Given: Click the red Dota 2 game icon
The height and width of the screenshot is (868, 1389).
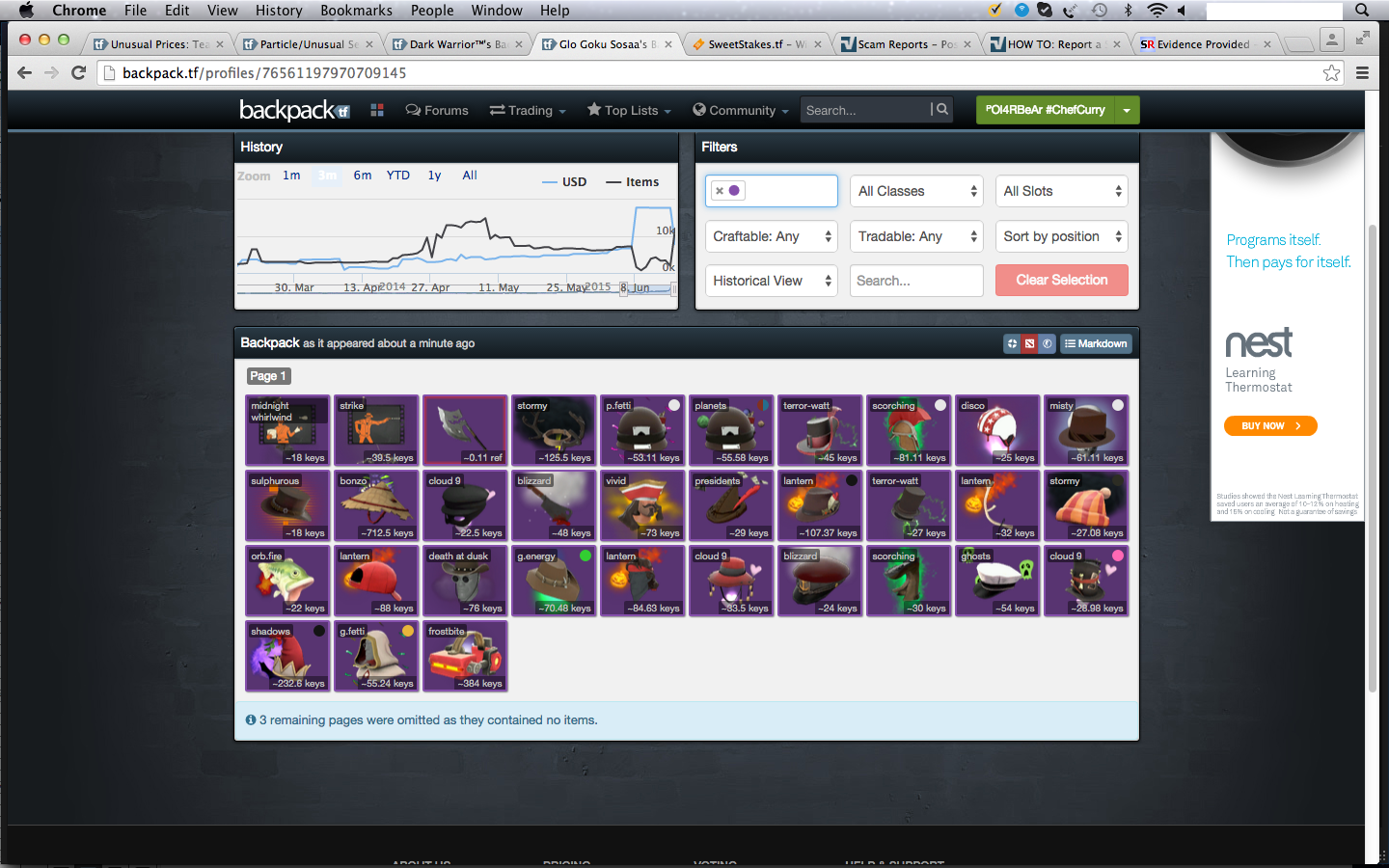Looking at the screenshot, I should (x=1029, y=343).
